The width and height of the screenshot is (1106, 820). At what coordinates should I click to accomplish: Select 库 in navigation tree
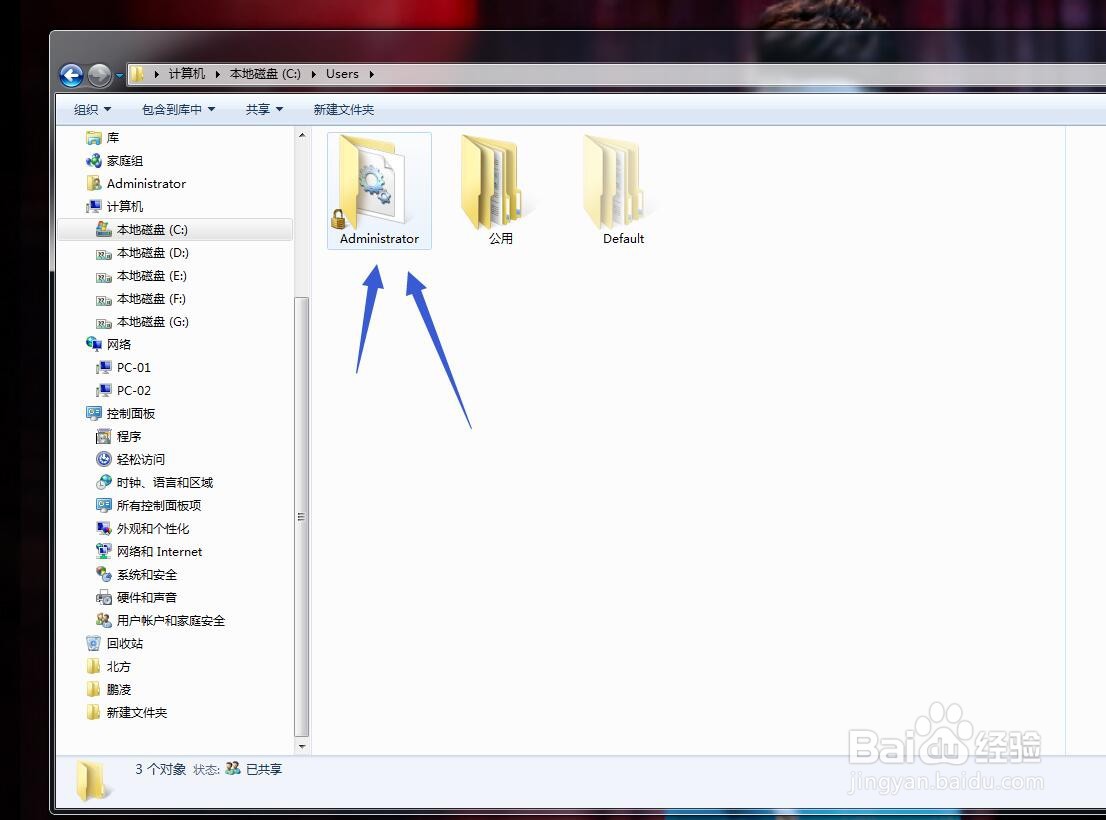pos(103,137)
